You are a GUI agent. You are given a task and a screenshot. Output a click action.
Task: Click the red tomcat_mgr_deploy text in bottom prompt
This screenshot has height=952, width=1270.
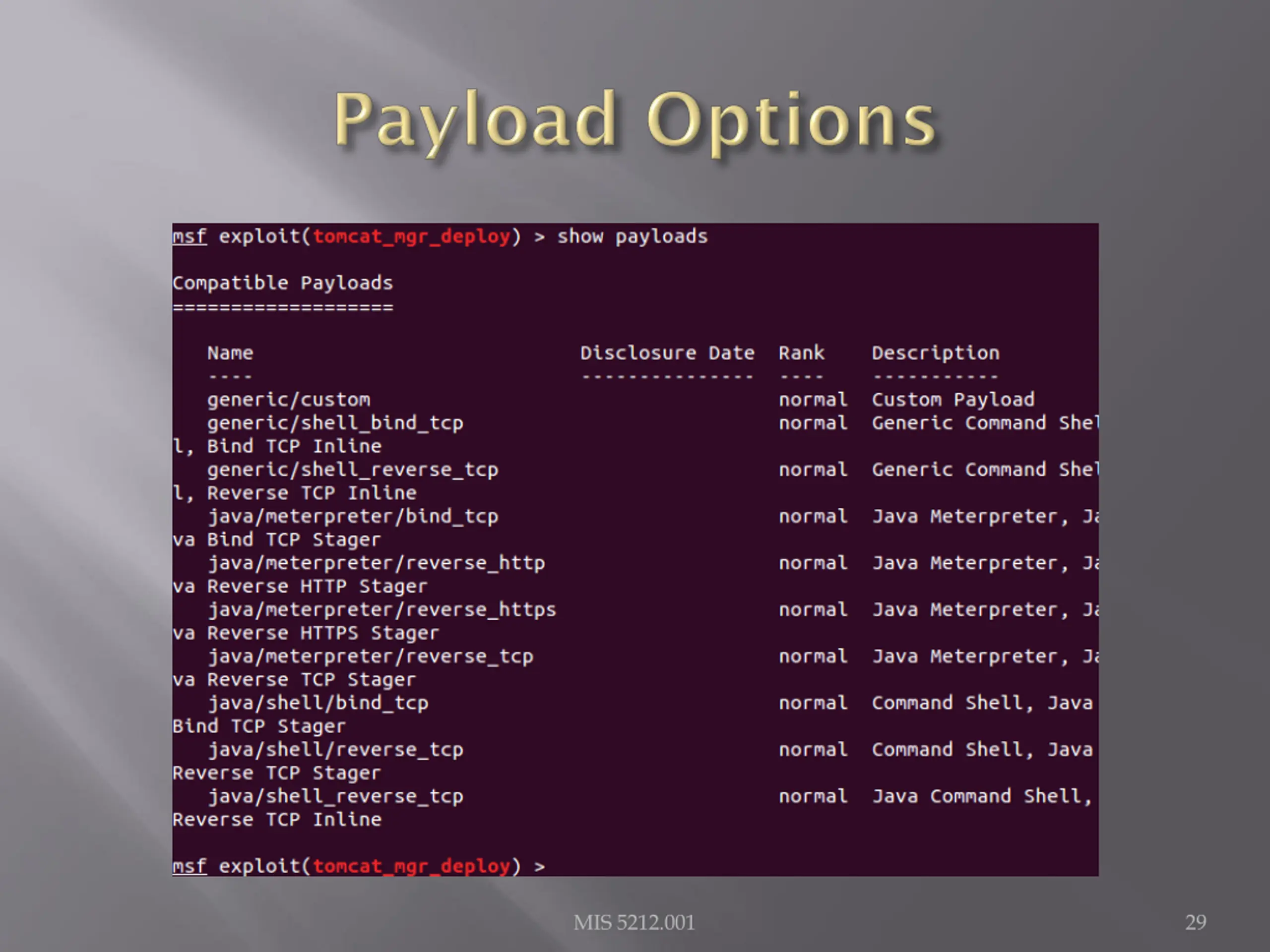412,866
